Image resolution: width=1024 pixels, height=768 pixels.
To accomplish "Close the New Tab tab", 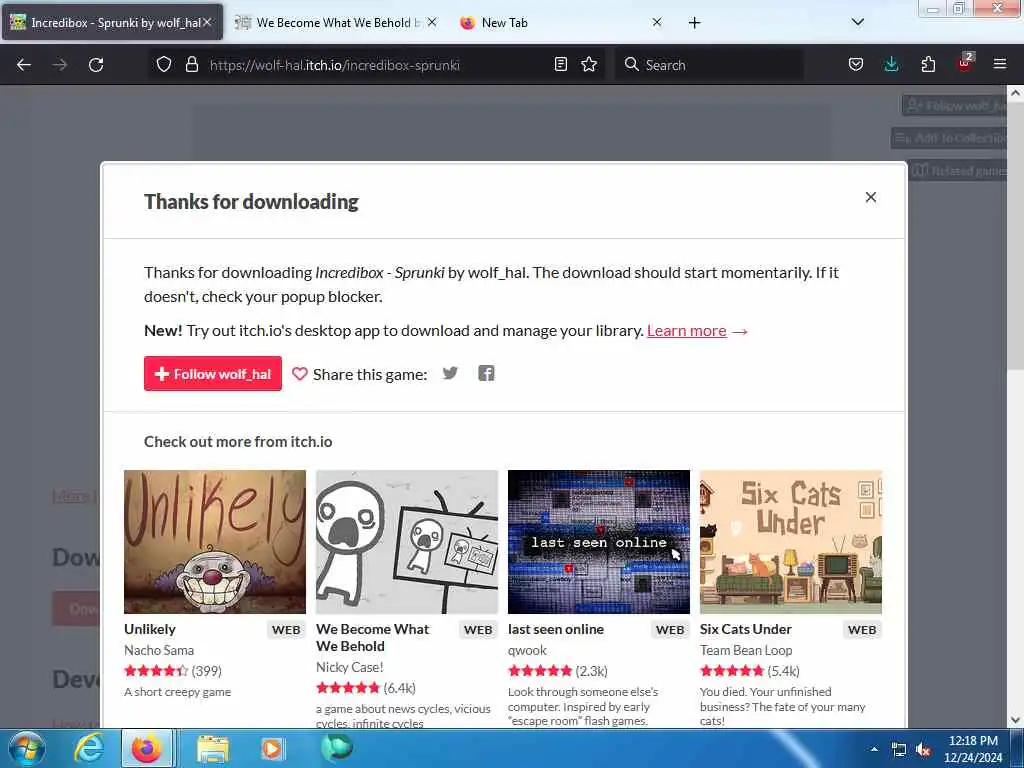I will point(657,22).
